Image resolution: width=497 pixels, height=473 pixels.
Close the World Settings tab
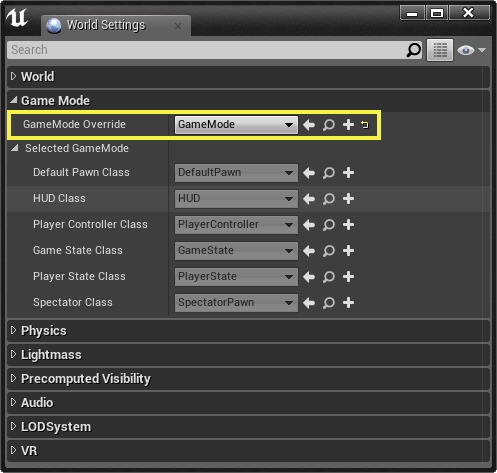pos(178,26)
